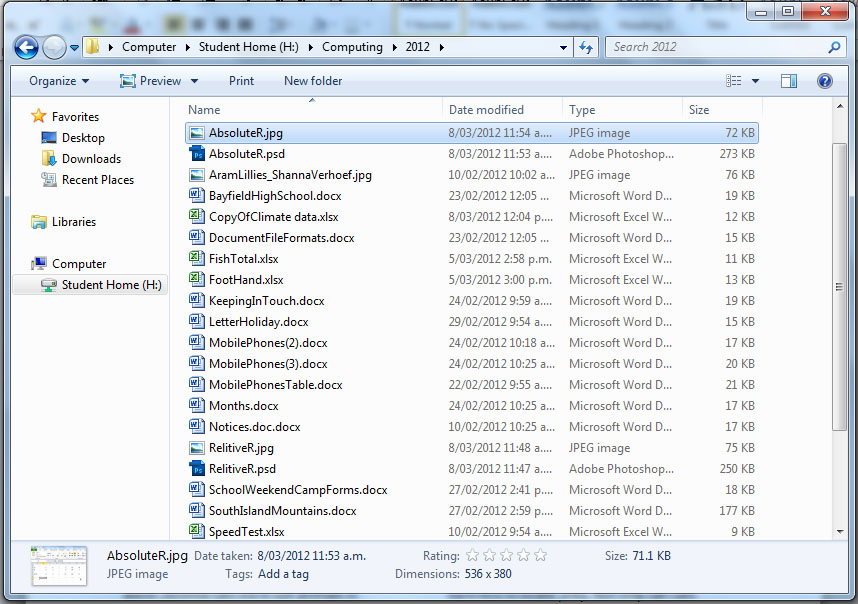This screenshot has height=604, width=858.
Task: Set rating to five stars
Action: click(541, 556)
